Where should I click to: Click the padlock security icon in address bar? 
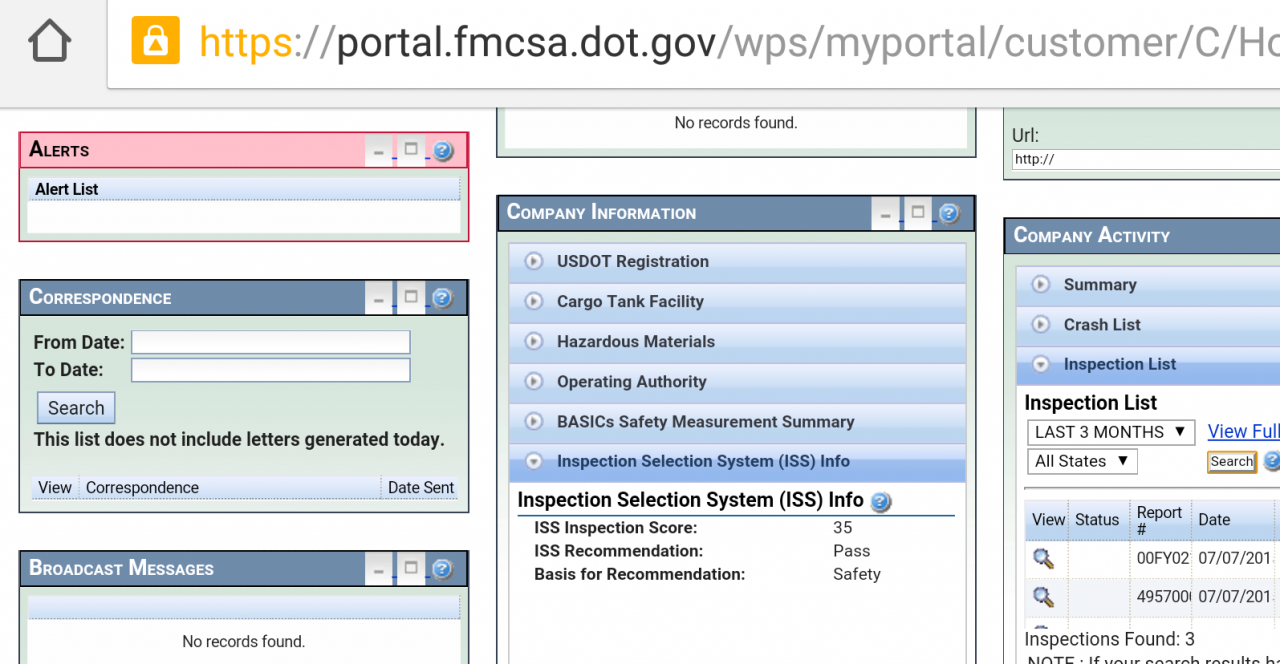(156, 42)
